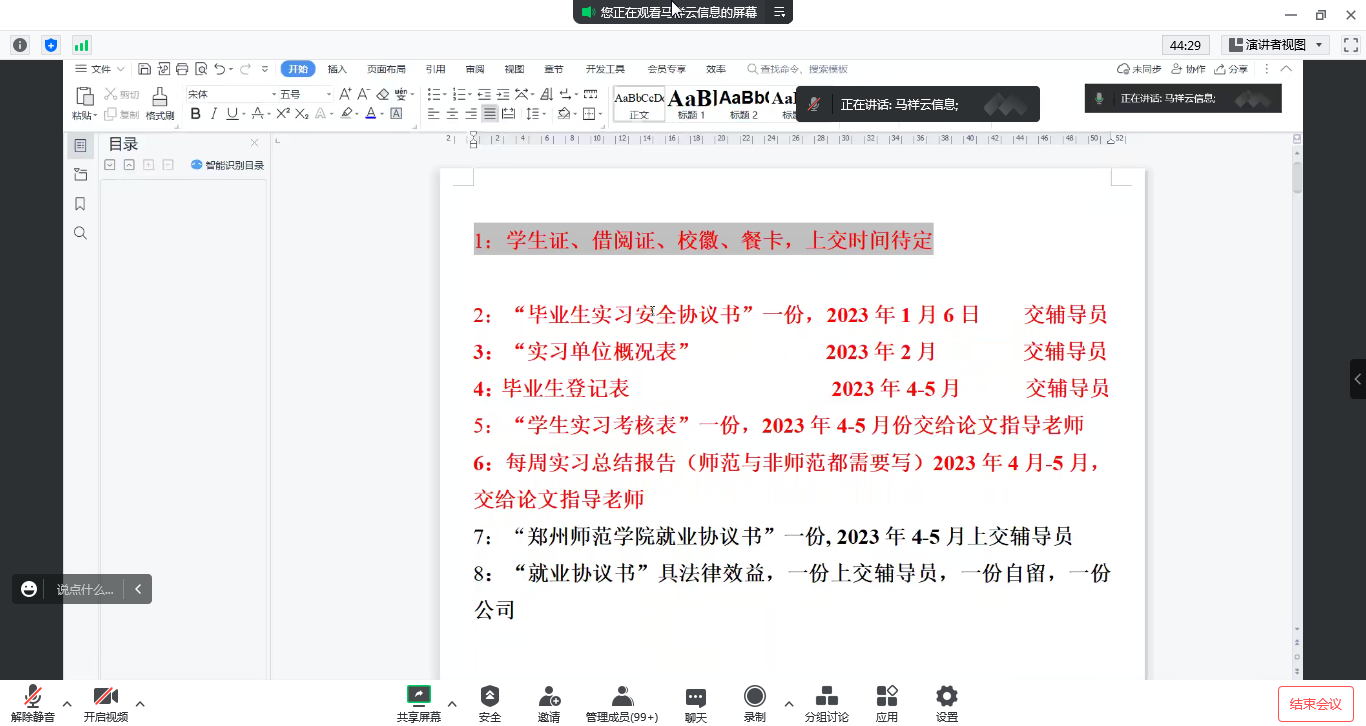
Task: Turn on the video camera
Action: [105, 697]
